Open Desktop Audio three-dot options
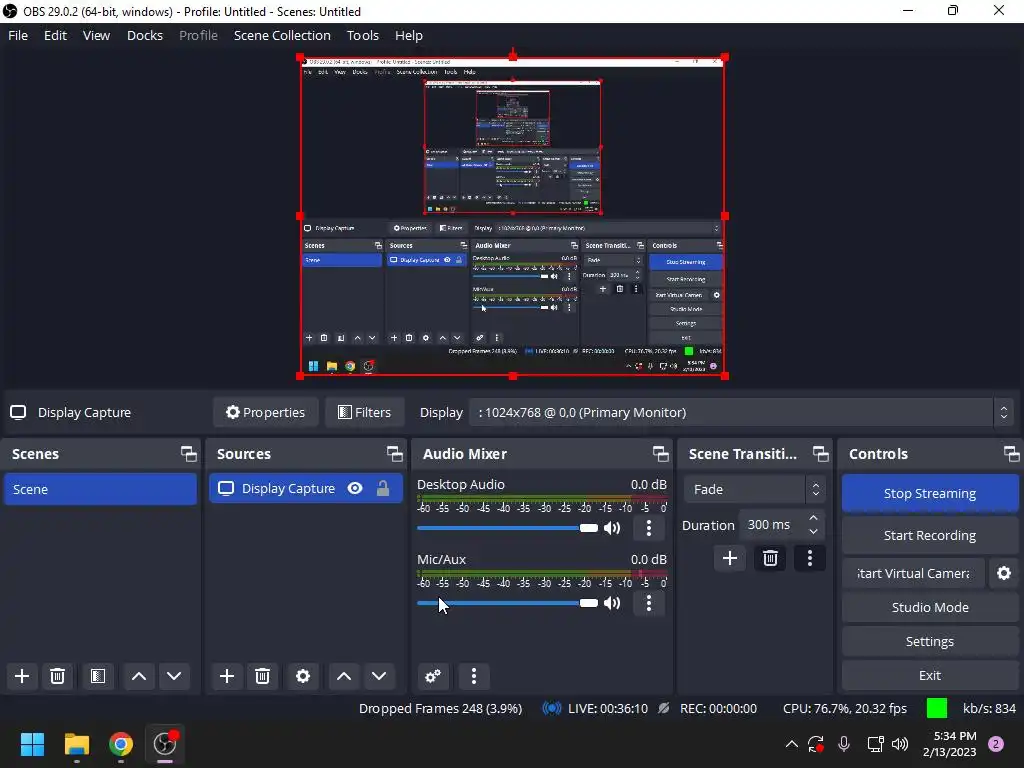The image size is (1024, 768). [648, 528]
